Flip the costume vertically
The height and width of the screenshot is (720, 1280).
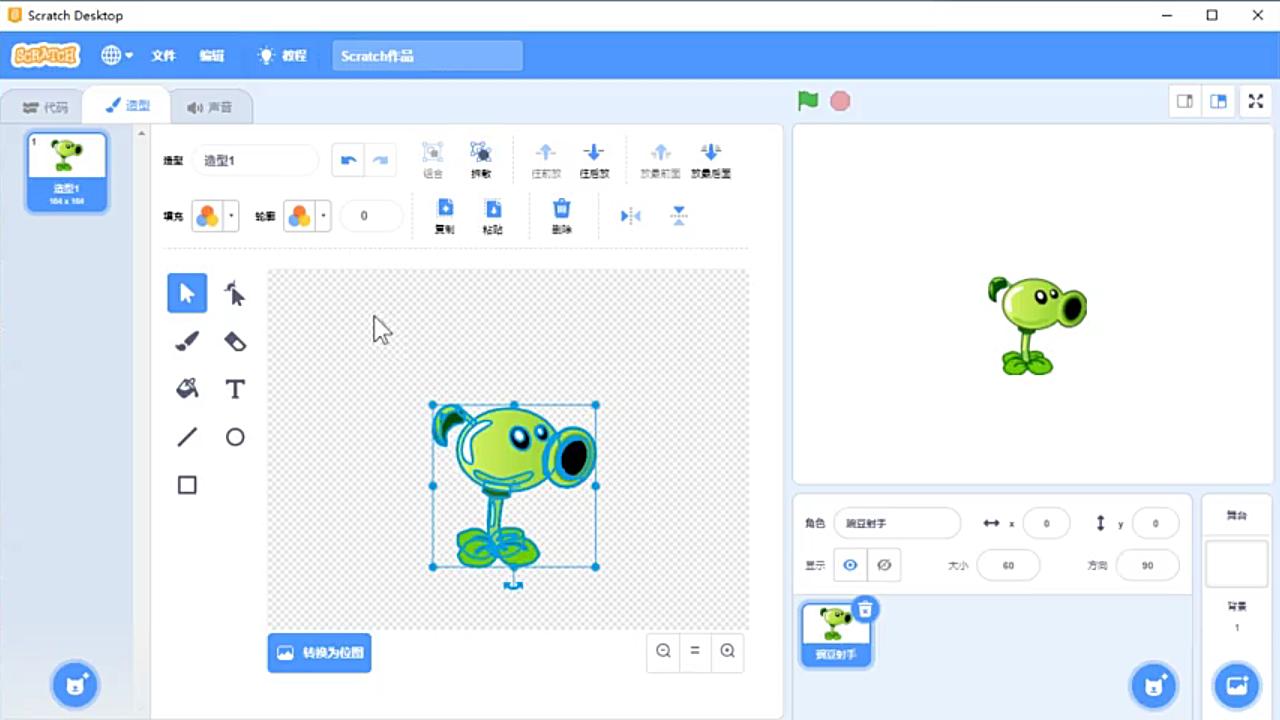tap(679, 216)
